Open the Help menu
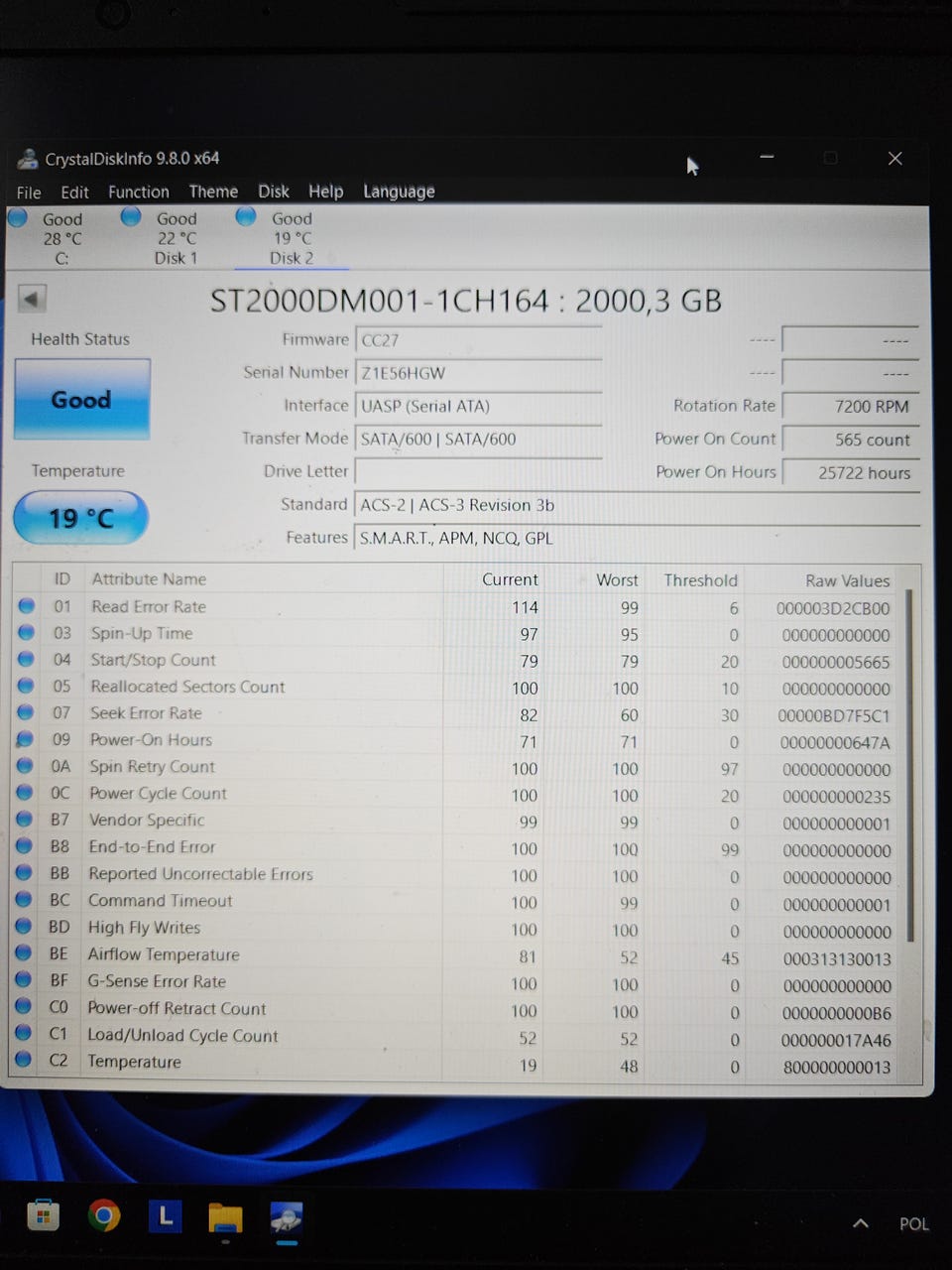The image size is (952, 1270). coord(325,191)
